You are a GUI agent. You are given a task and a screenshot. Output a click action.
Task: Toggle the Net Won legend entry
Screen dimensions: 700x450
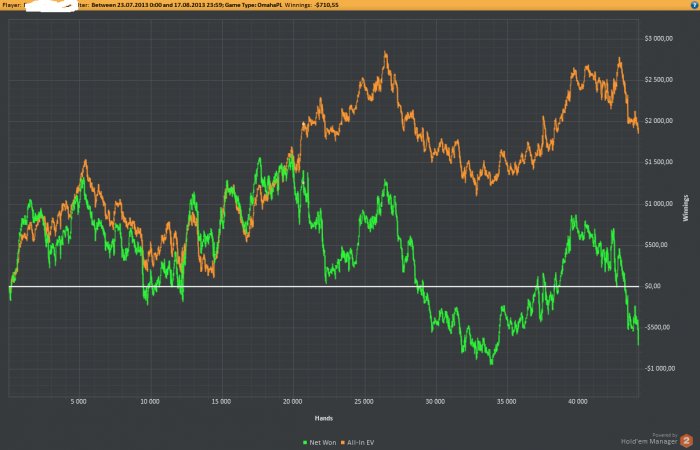click(x=320, y=442)
